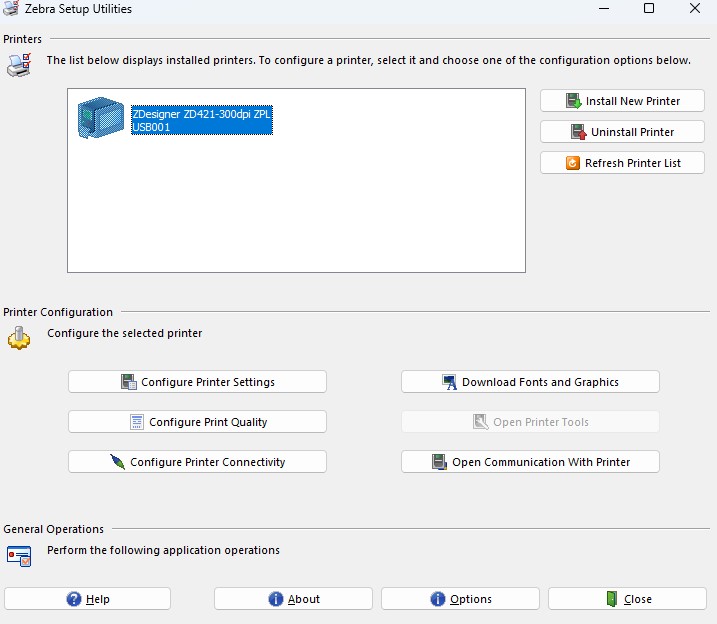Select the ZDesigner ZD421-300dpi ZPL USB001 entry
This screenshot has height=624, width=717.
coord(202,120)
